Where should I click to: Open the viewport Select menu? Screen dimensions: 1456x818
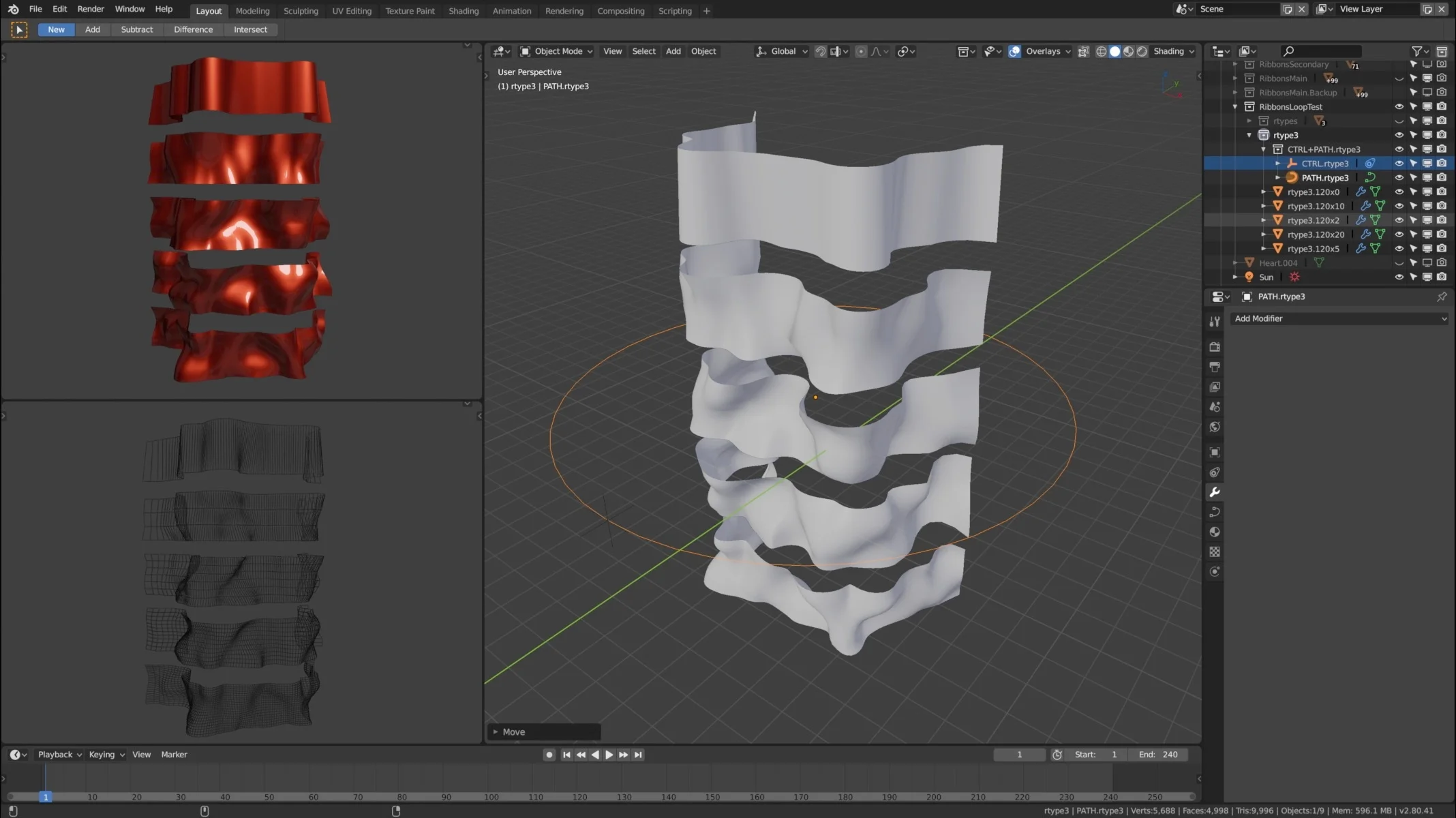point(643,51)
